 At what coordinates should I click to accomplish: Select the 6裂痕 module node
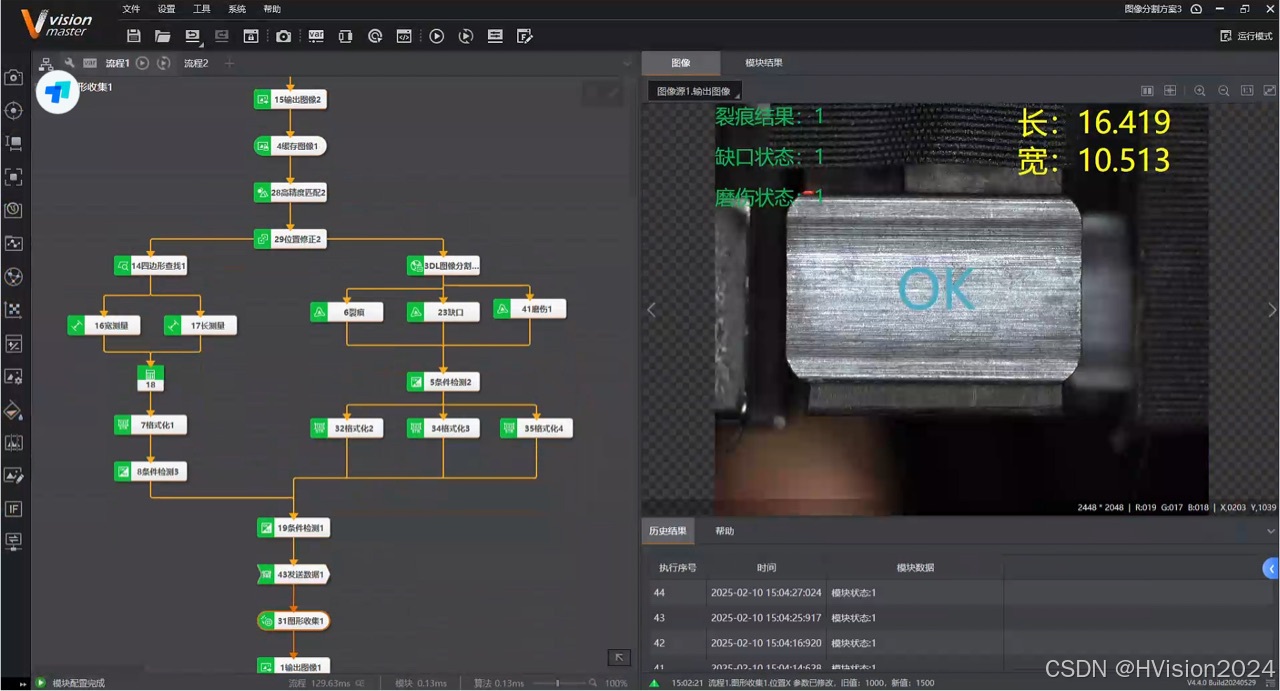[x=347, y=312]
